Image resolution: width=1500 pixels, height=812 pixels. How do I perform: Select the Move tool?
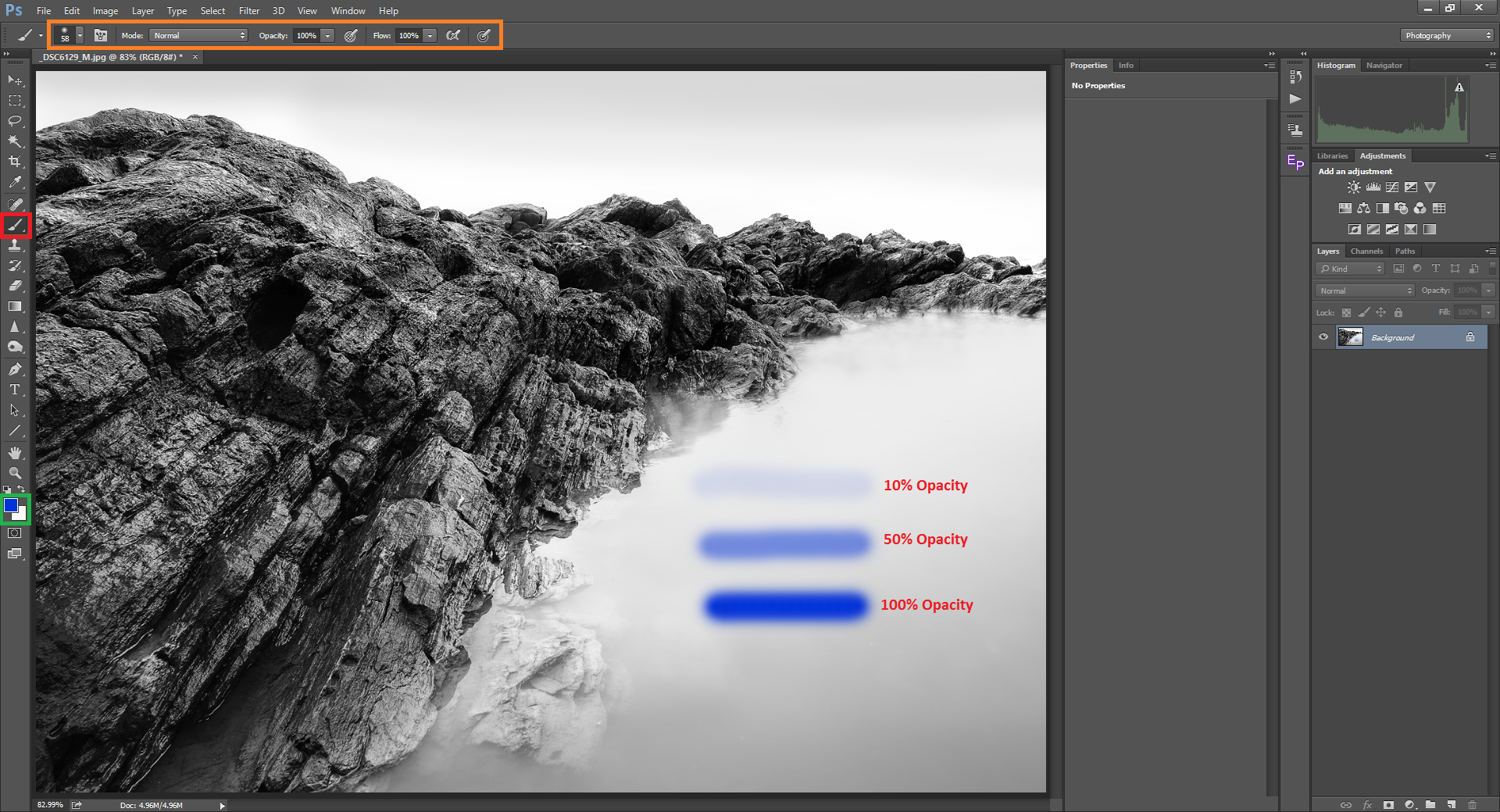point(15,80)
